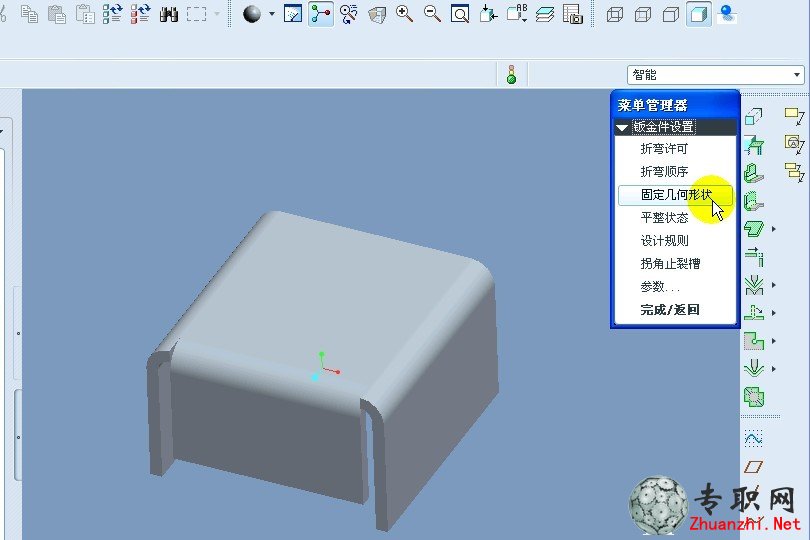Image resolution: width=810 pixels, height=540 pixels.
Task: Click the Copy icon in top toolbar
Action: point(29,14)
